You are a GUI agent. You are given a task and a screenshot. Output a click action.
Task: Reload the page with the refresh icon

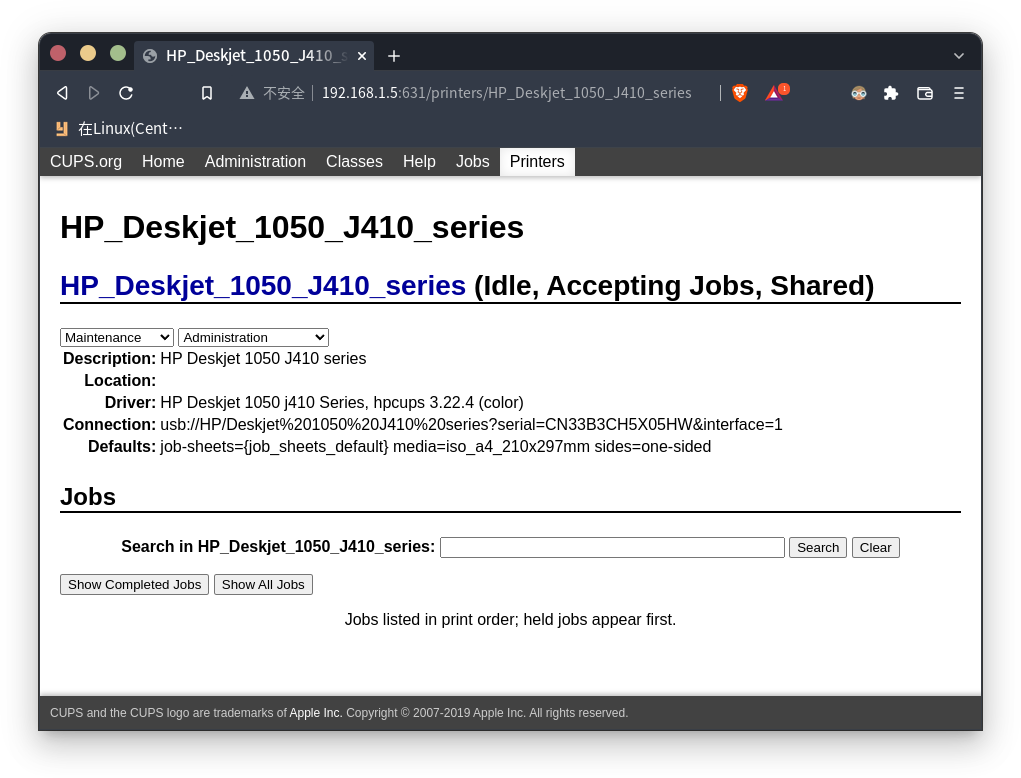point(126,93)
